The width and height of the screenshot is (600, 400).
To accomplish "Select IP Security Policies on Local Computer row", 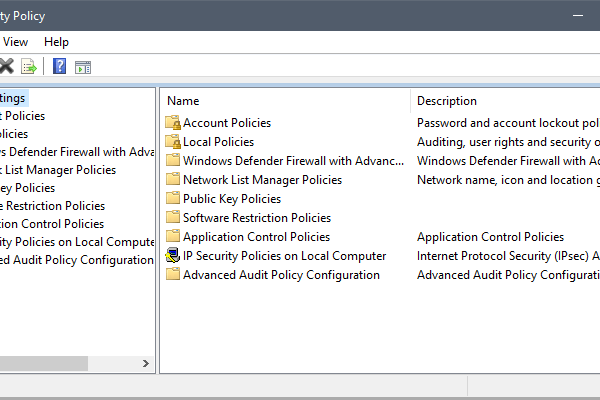I will click(x=285, y=256).
